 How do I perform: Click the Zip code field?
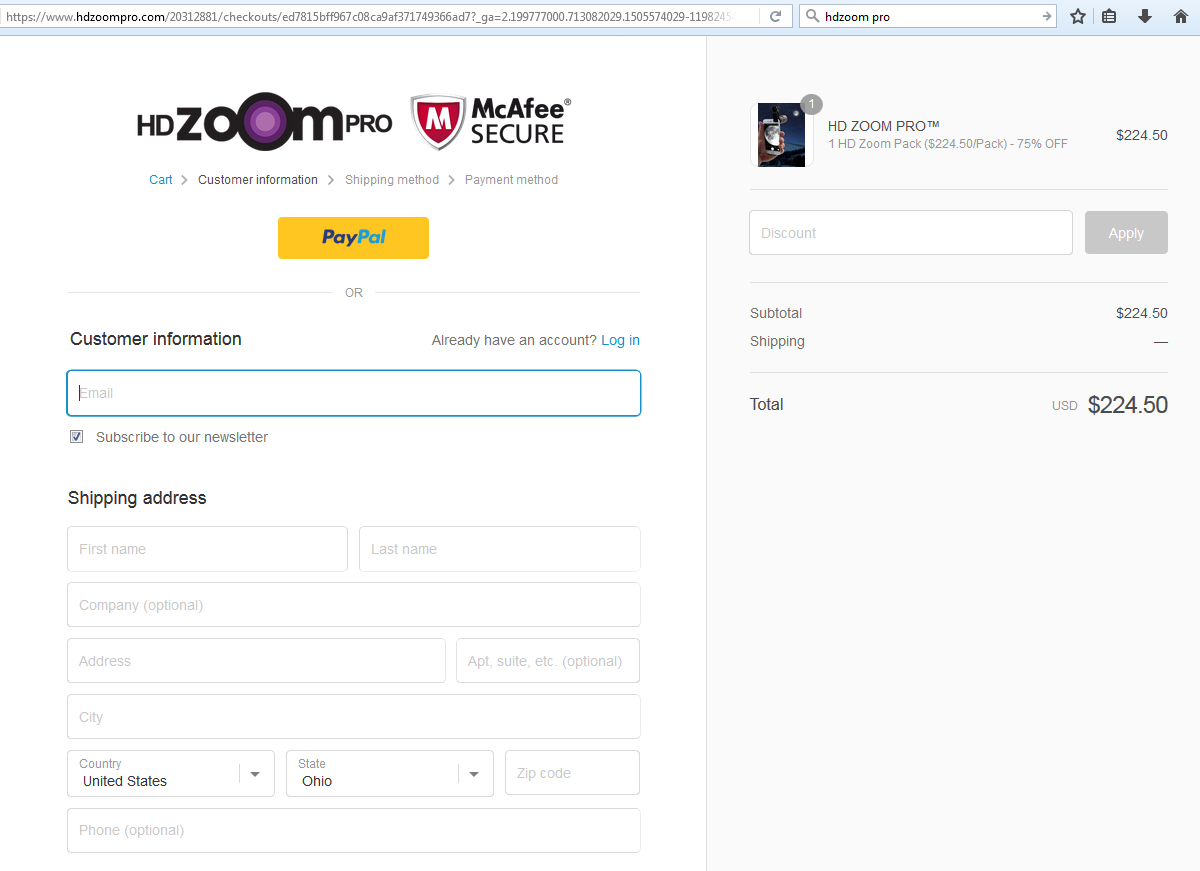tap(572, 773)
